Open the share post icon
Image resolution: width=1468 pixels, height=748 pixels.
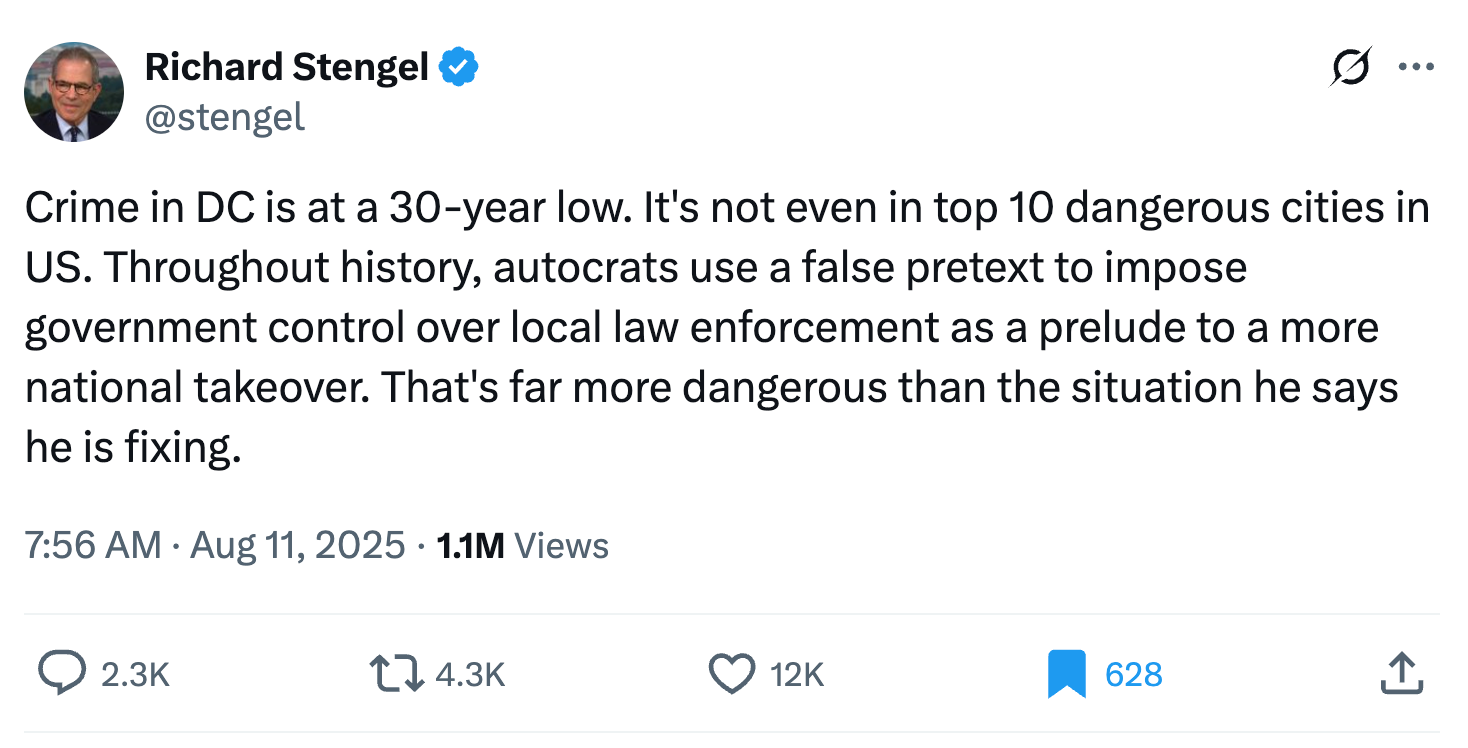pyautogui.click(x=1400, y=674)
